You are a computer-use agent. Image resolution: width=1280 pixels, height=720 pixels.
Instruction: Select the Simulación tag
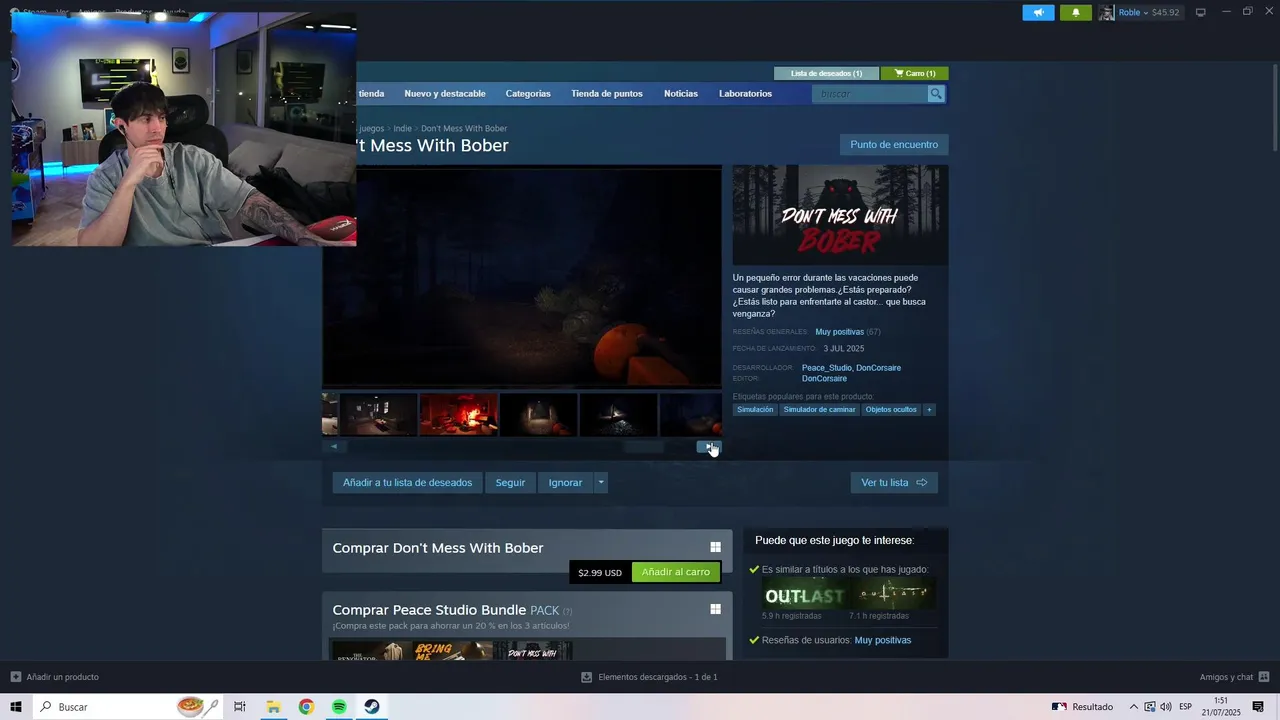coord(755,410)
